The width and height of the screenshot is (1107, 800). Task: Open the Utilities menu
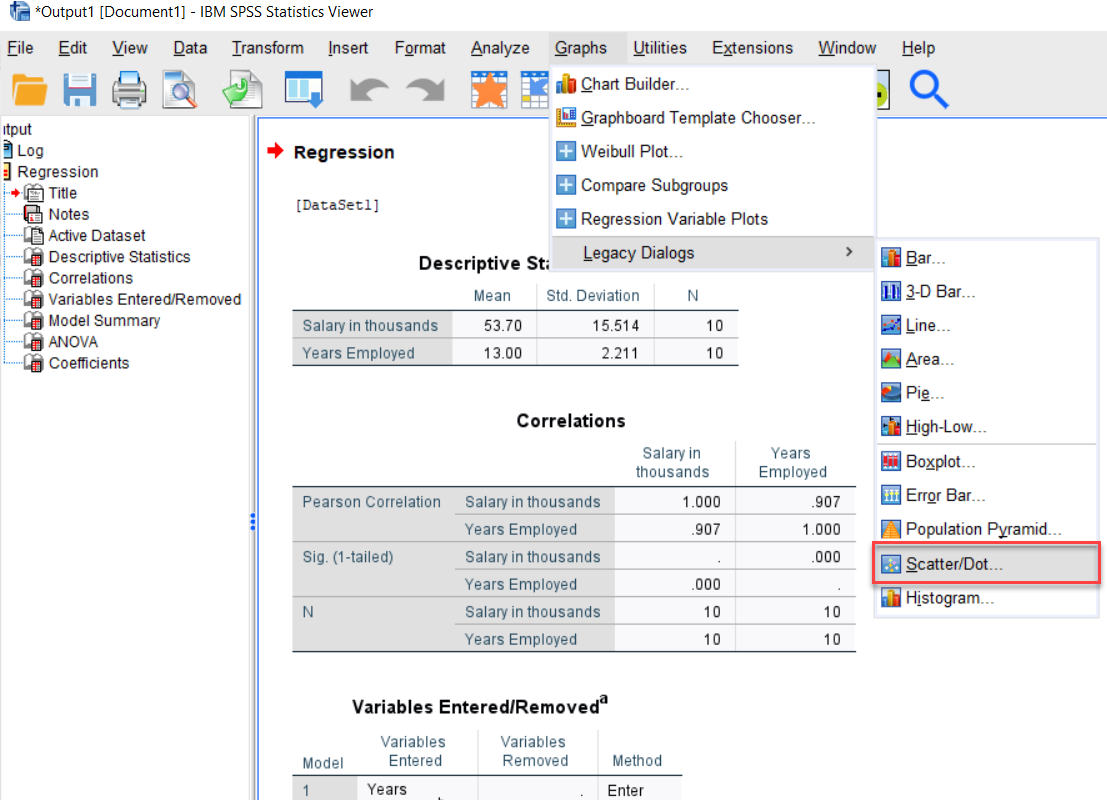click(x=659, y=48)
